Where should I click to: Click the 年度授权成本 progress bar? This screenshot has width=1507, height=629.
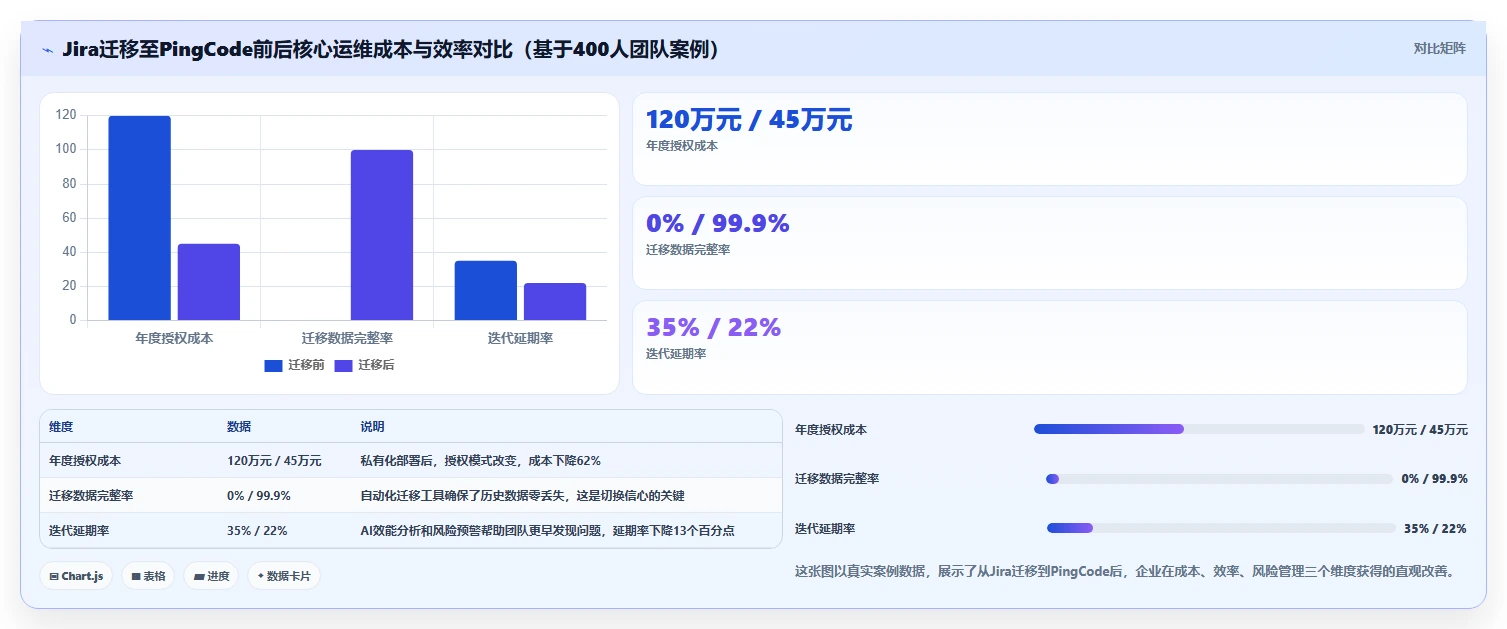1199,429
